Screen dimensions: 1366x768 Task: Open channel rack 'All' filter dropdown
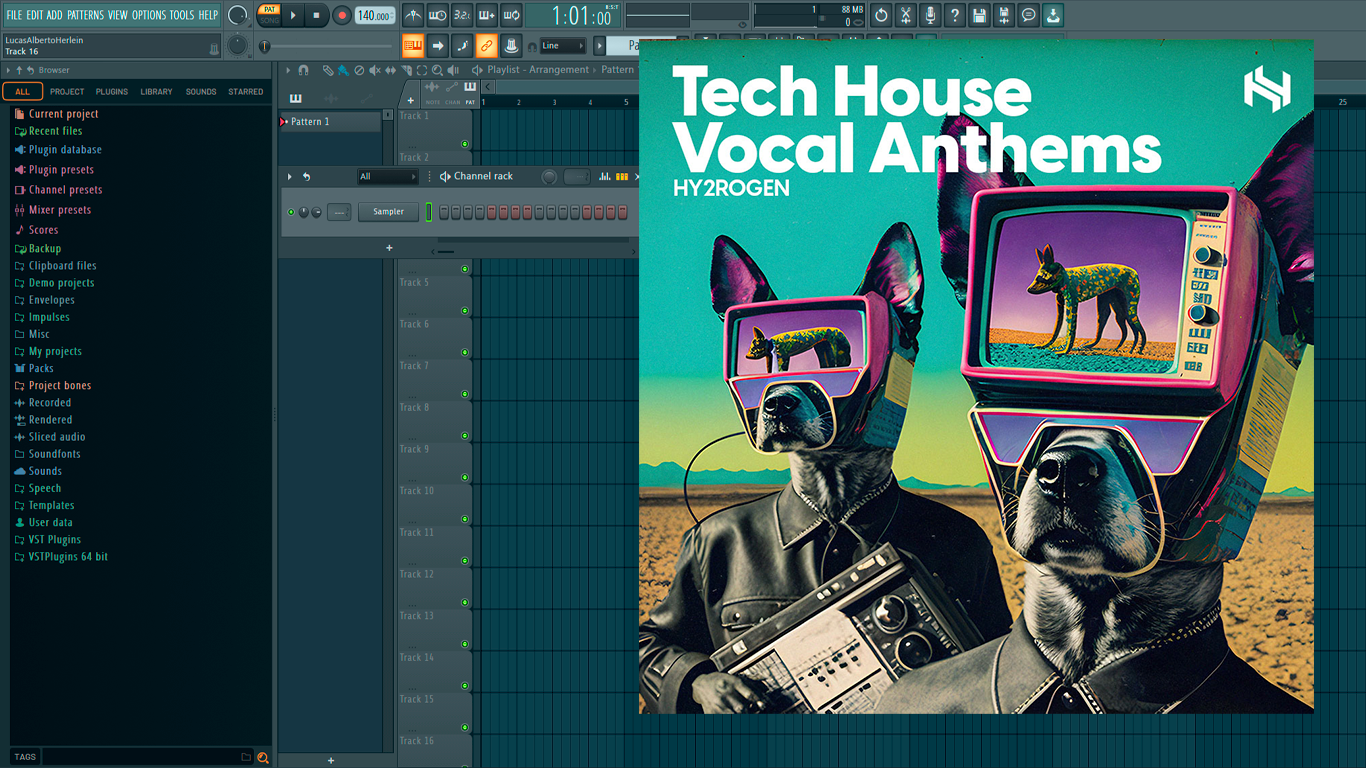(388, 176)
